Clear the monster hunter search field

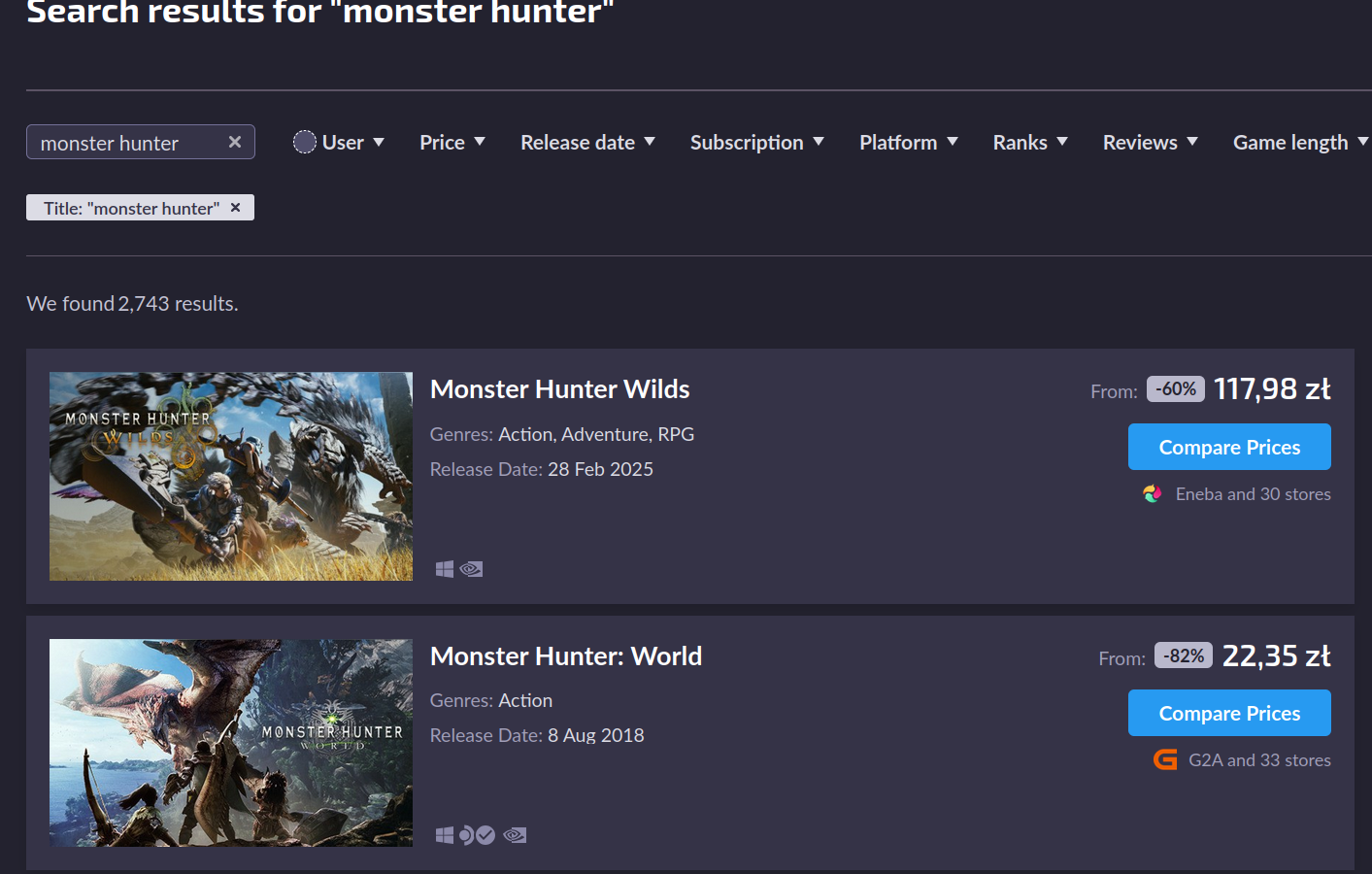coord(235,142)
